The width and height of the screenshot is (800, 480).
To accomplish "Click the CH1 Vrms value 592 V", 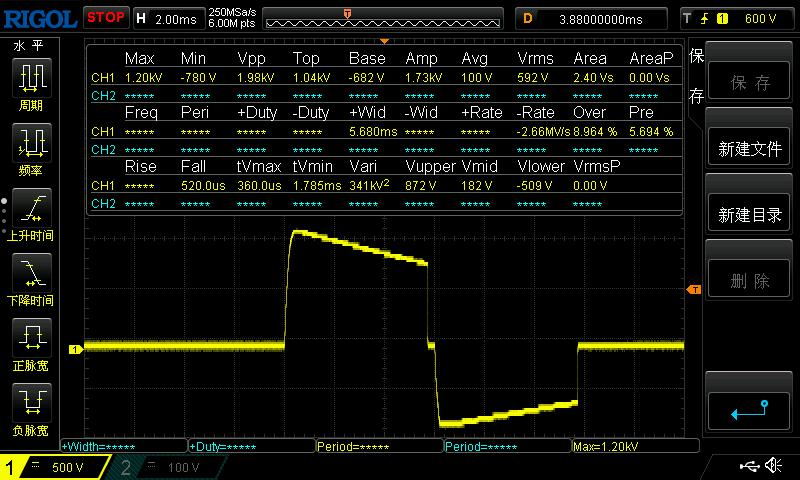I will pos(533,78).
